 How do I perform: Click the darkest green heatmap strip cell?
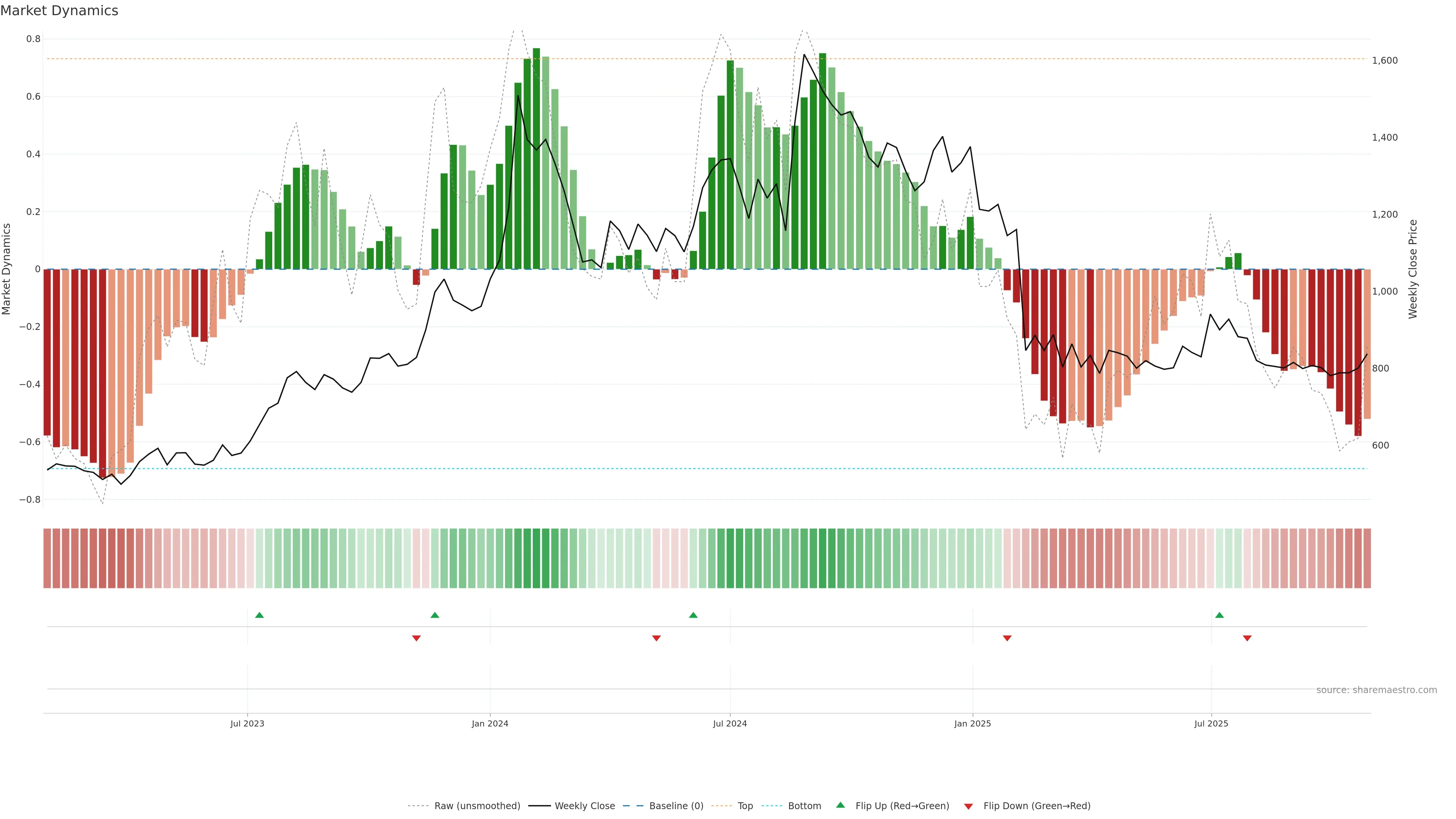coord(537,559)
